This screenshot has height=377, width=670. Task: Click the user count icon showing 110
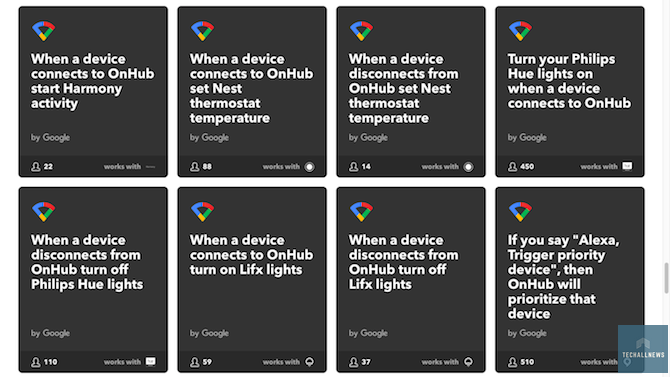click(x=35, y=362)
